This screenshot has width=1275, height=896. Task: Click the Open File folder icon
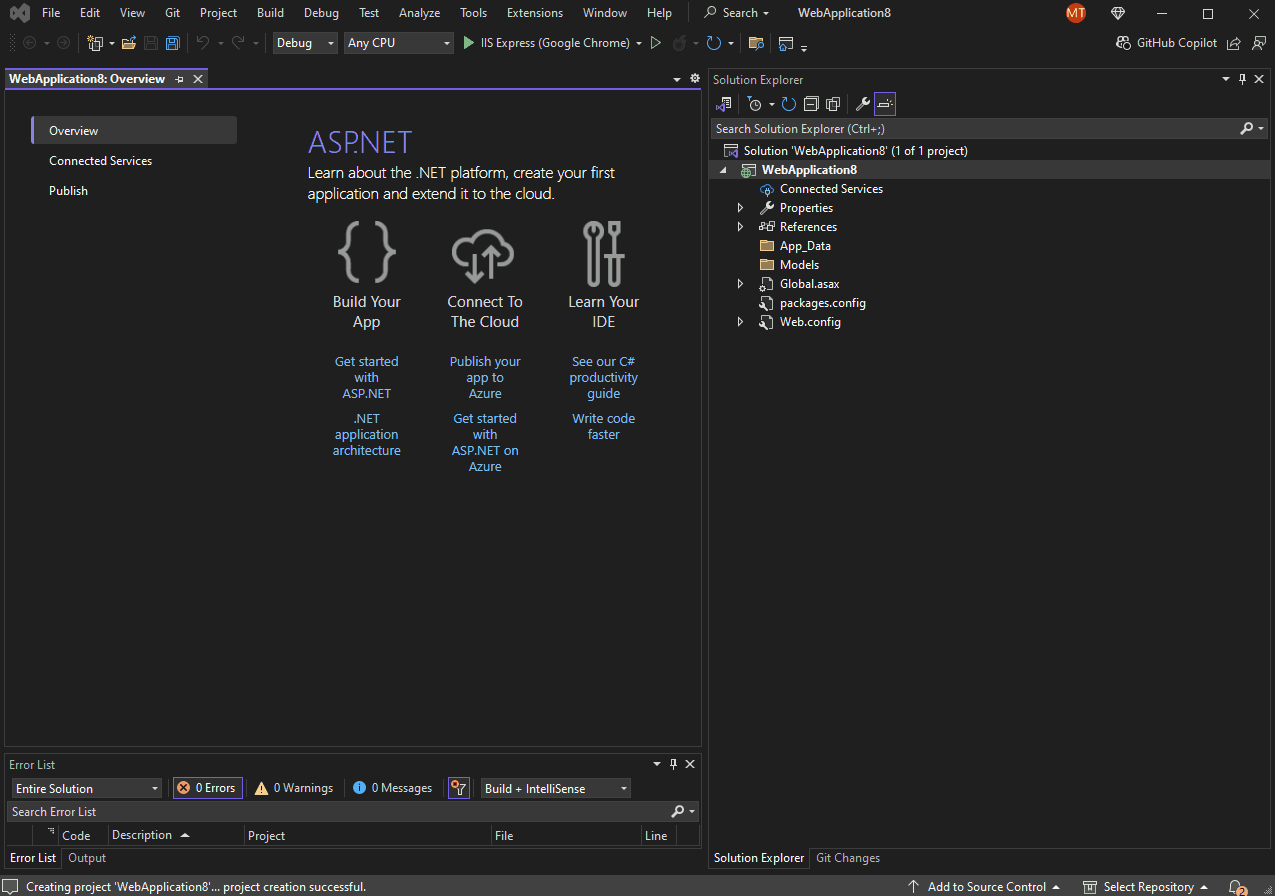128,43
